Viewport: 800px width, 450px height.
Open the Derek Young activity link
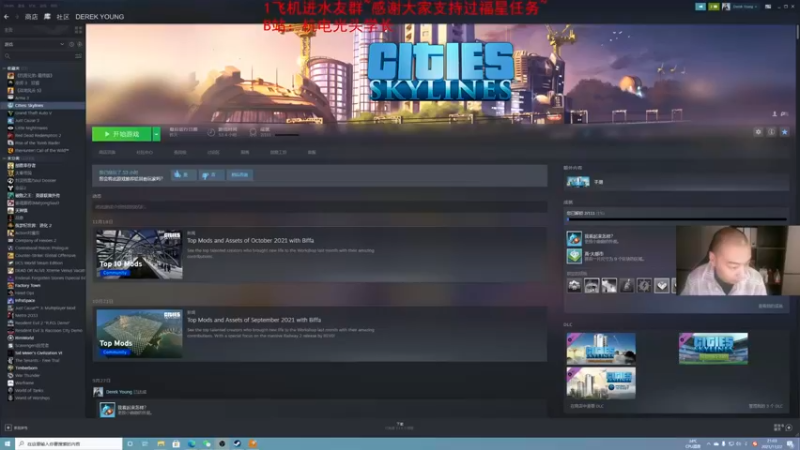tap(119, 392)
